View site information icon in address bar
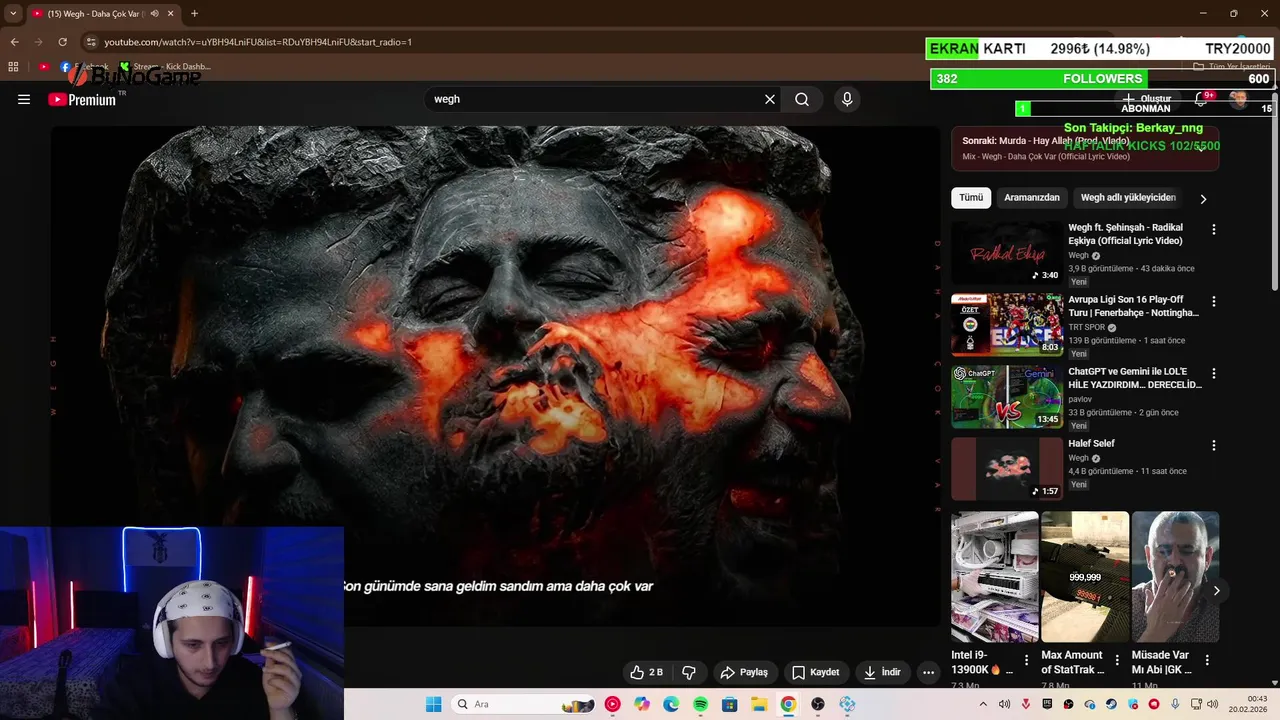This screenshot has width=1280, height=720. pyautogui.click(x=91, y=42)
